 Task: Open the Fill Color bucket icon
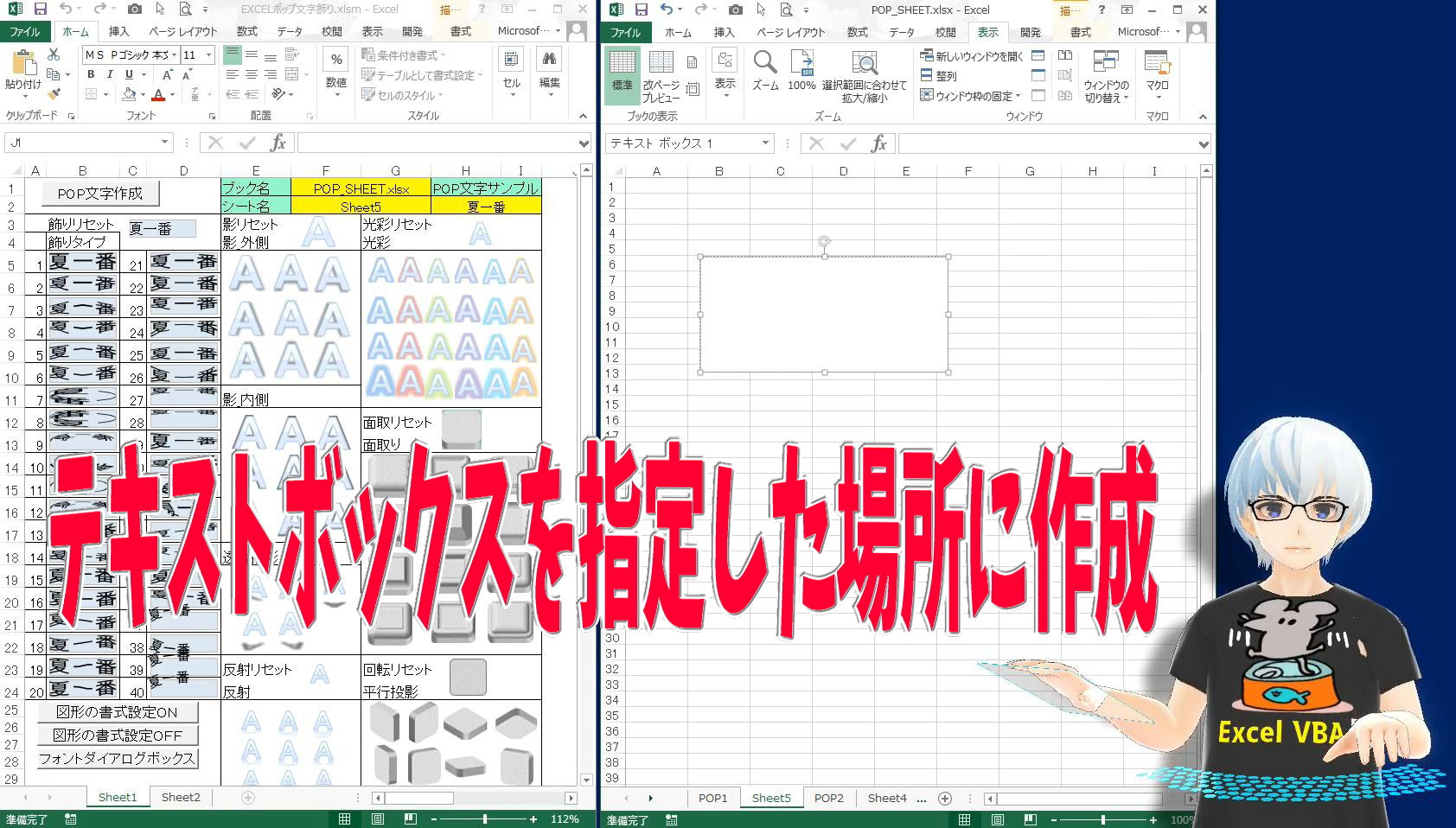pos(130,94)
